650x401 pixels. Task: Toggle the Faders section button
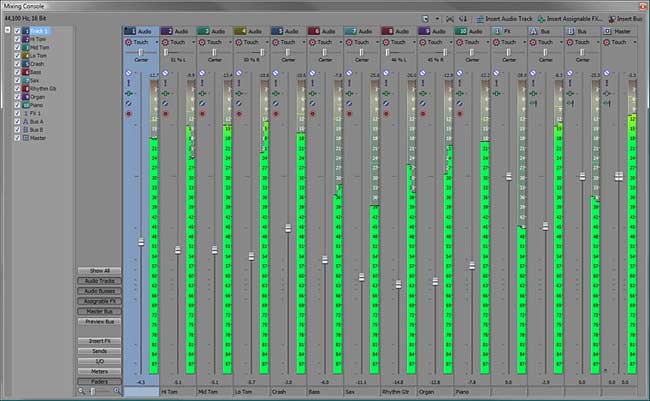99,382
